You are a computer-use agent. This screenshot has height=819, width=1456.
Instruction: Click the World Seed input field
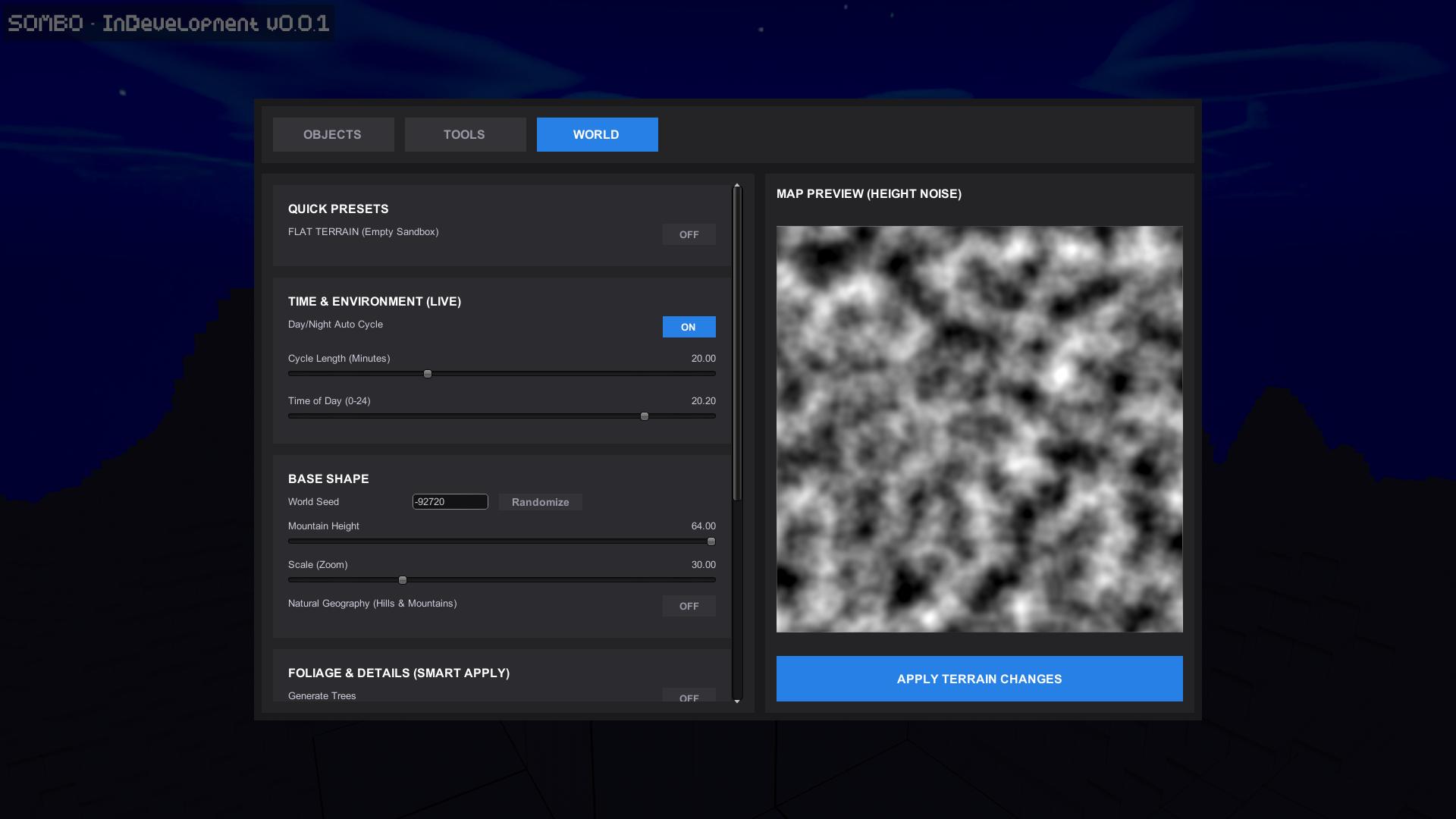point(450,502)
